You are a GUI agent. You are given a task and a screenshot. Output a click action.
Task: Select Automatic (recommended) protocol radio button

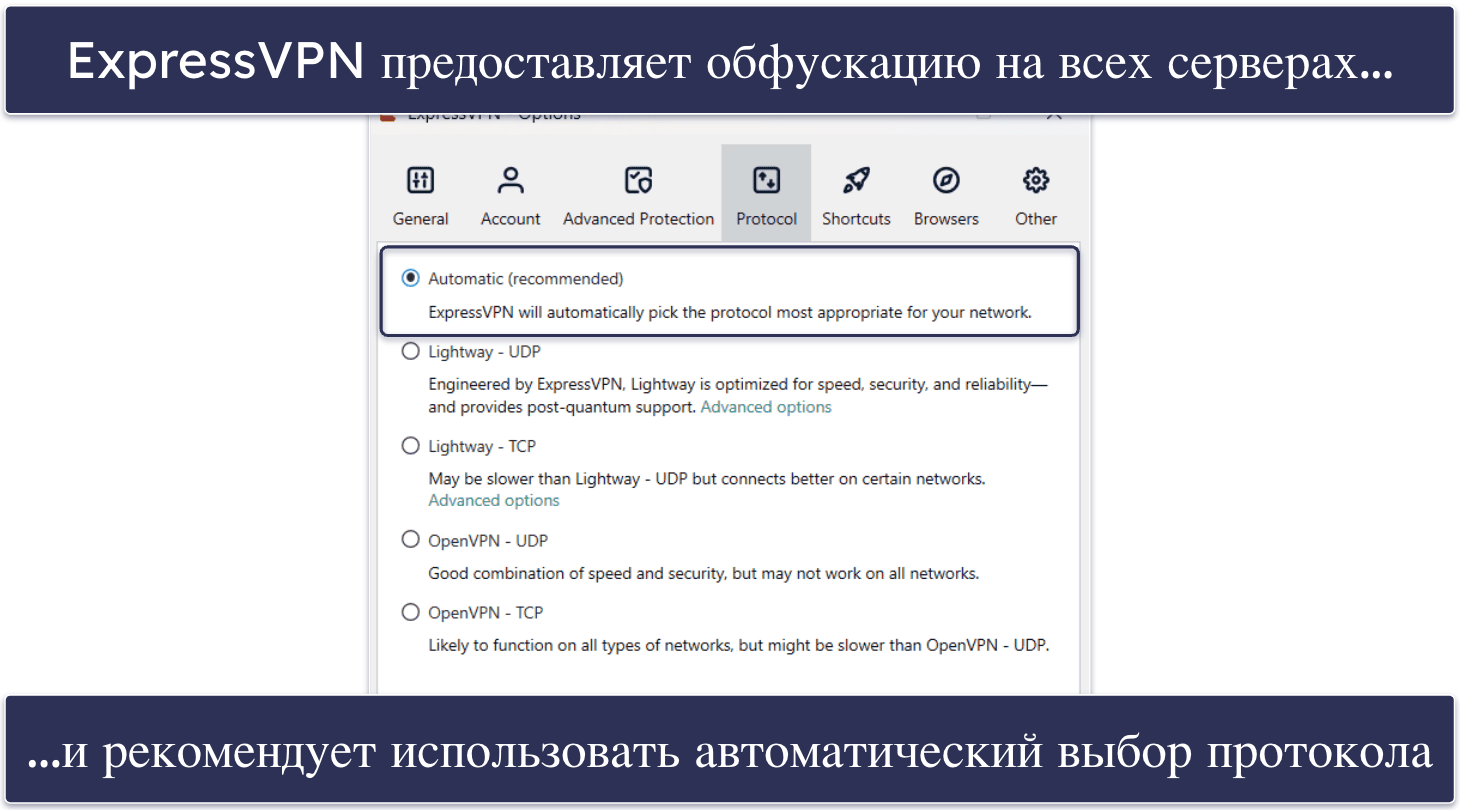pyautogui.click(x=410, y=279)
